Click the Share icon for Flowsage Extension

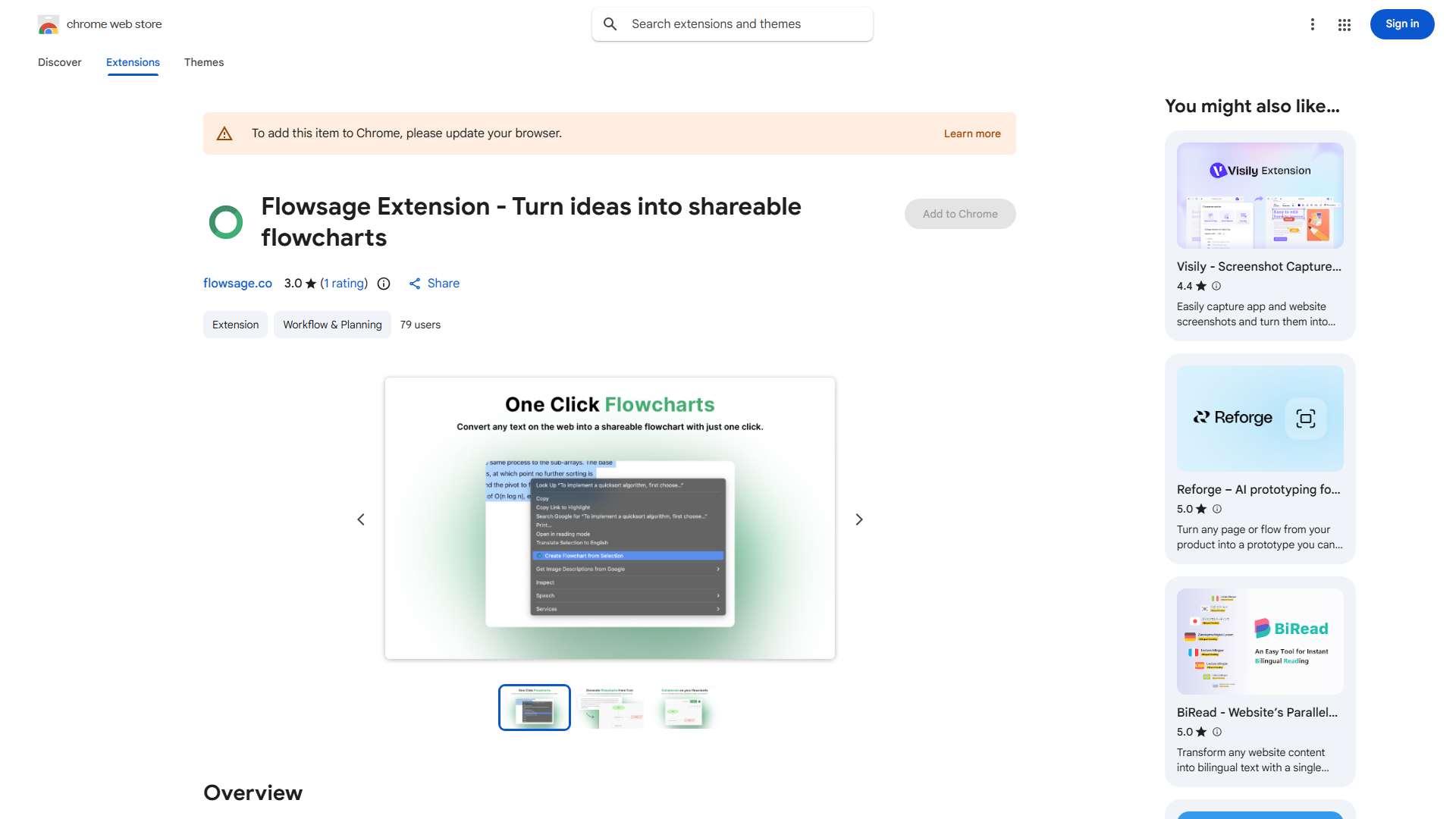pos(414,283)
